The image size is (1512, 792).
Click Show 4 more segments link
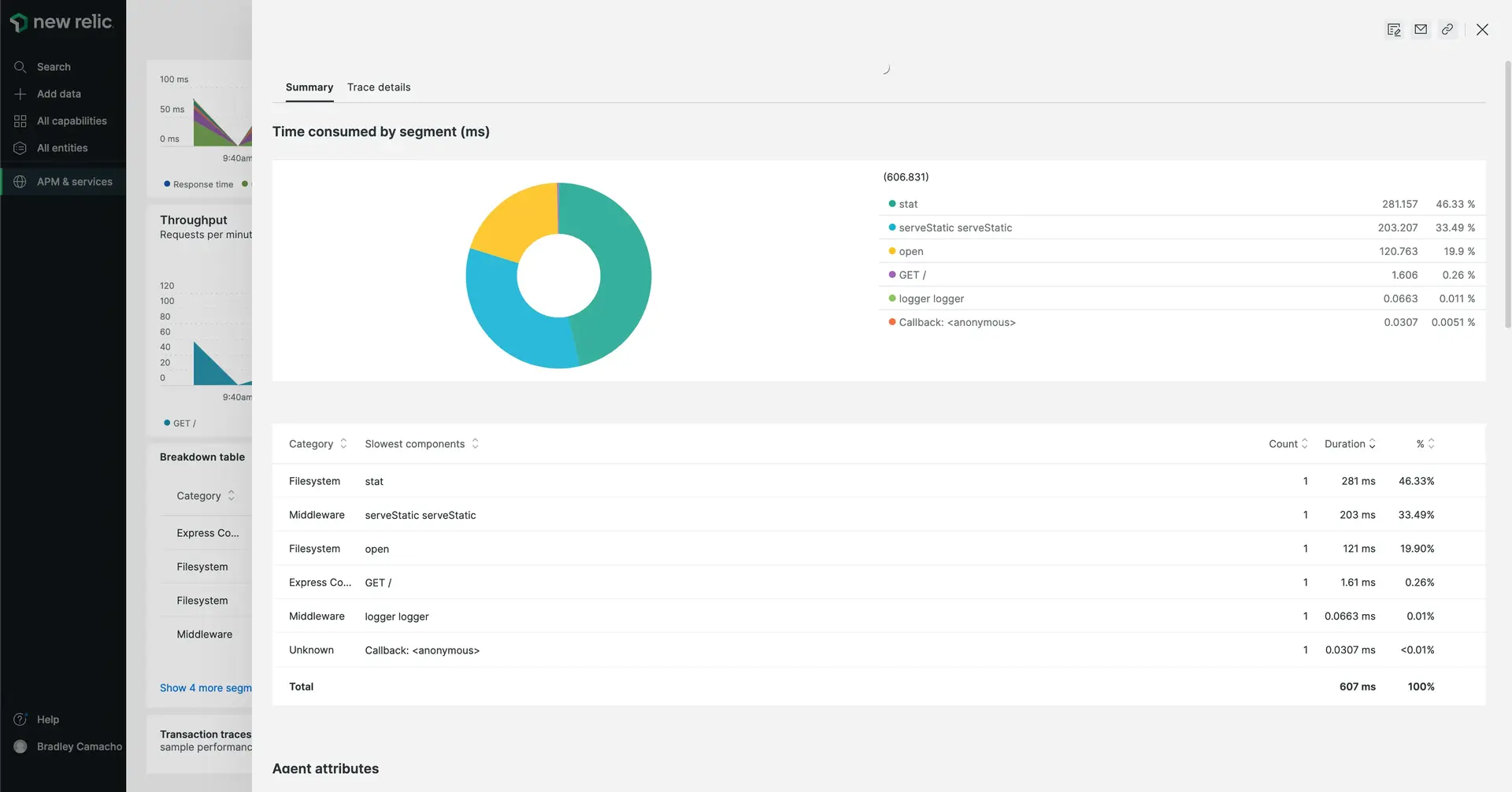coord(206,688)
